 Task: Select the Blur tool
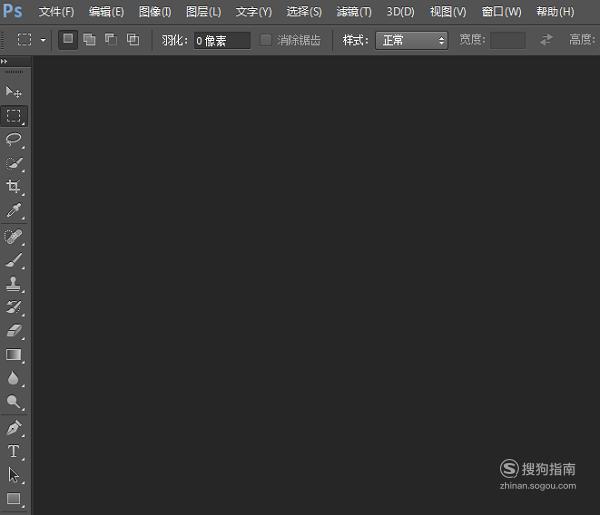[x=14, y=378]
